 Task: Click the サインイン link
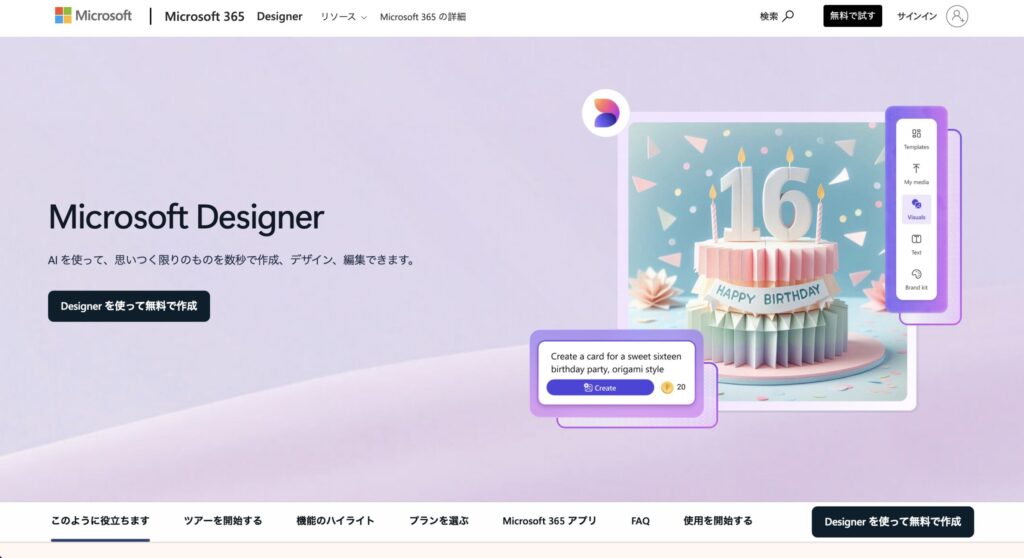916,17
